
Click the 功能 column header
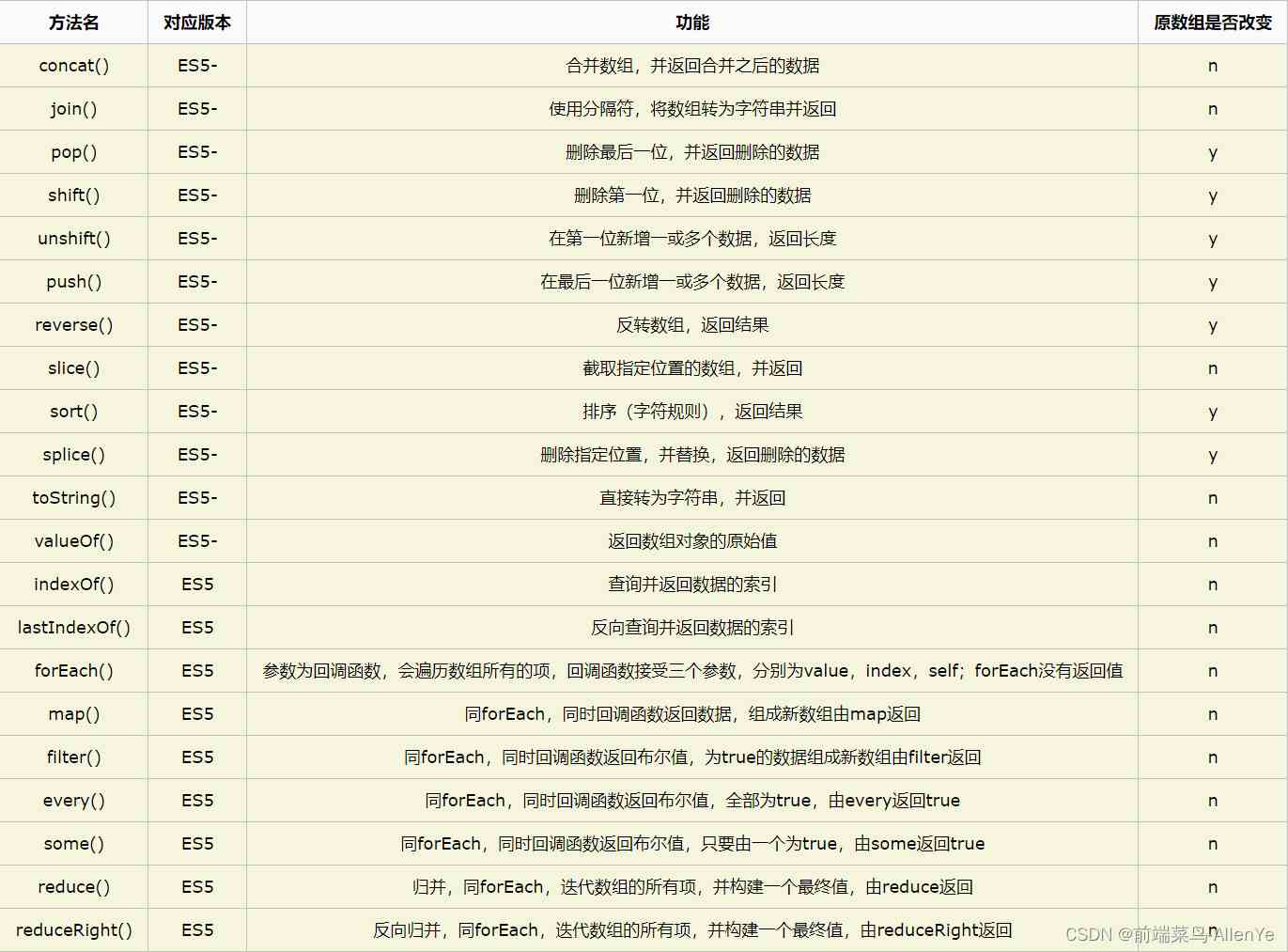(692, 23)
